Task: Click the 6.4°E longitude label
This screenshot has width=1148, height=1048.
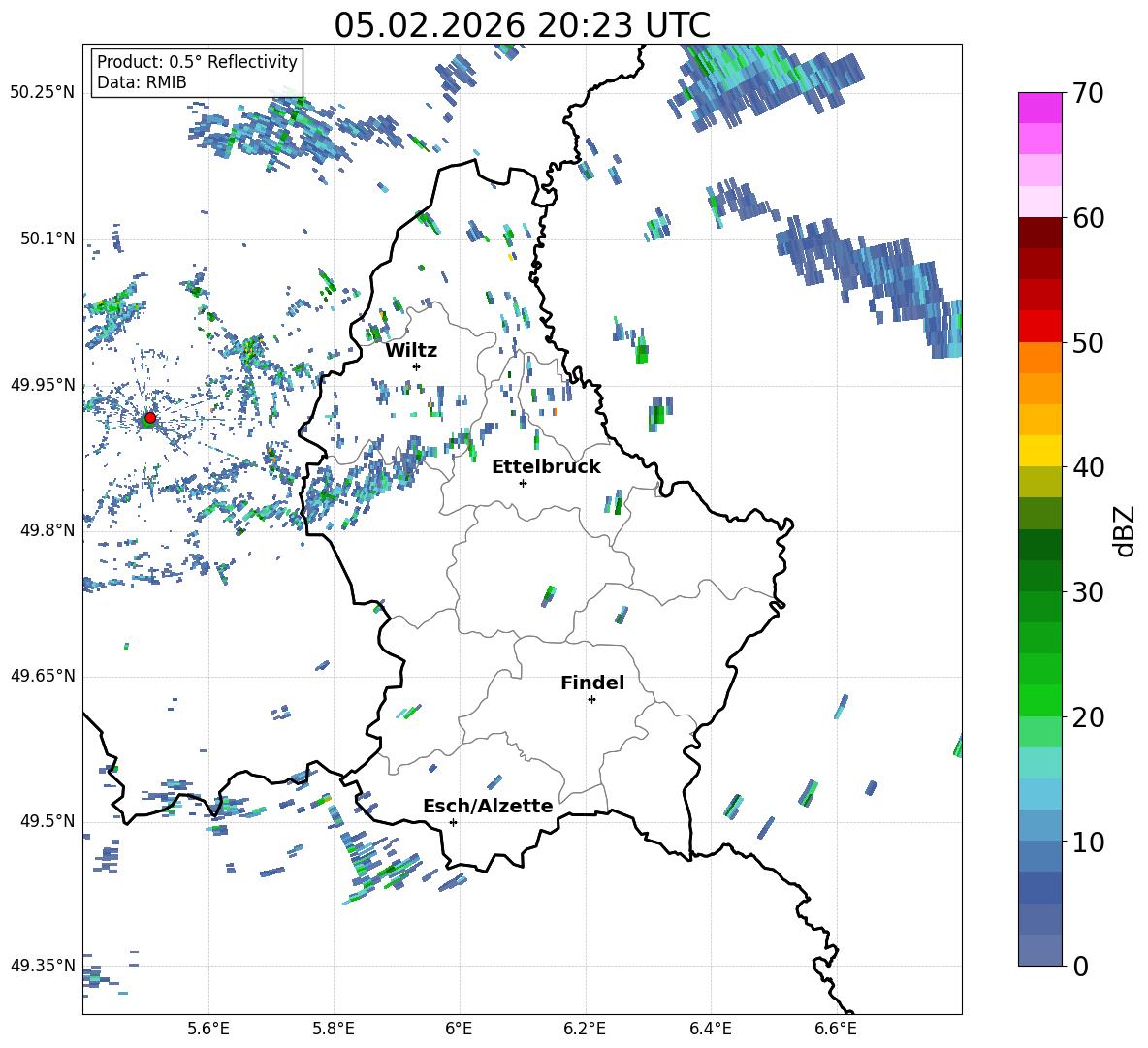Action: pos(710,1030)
